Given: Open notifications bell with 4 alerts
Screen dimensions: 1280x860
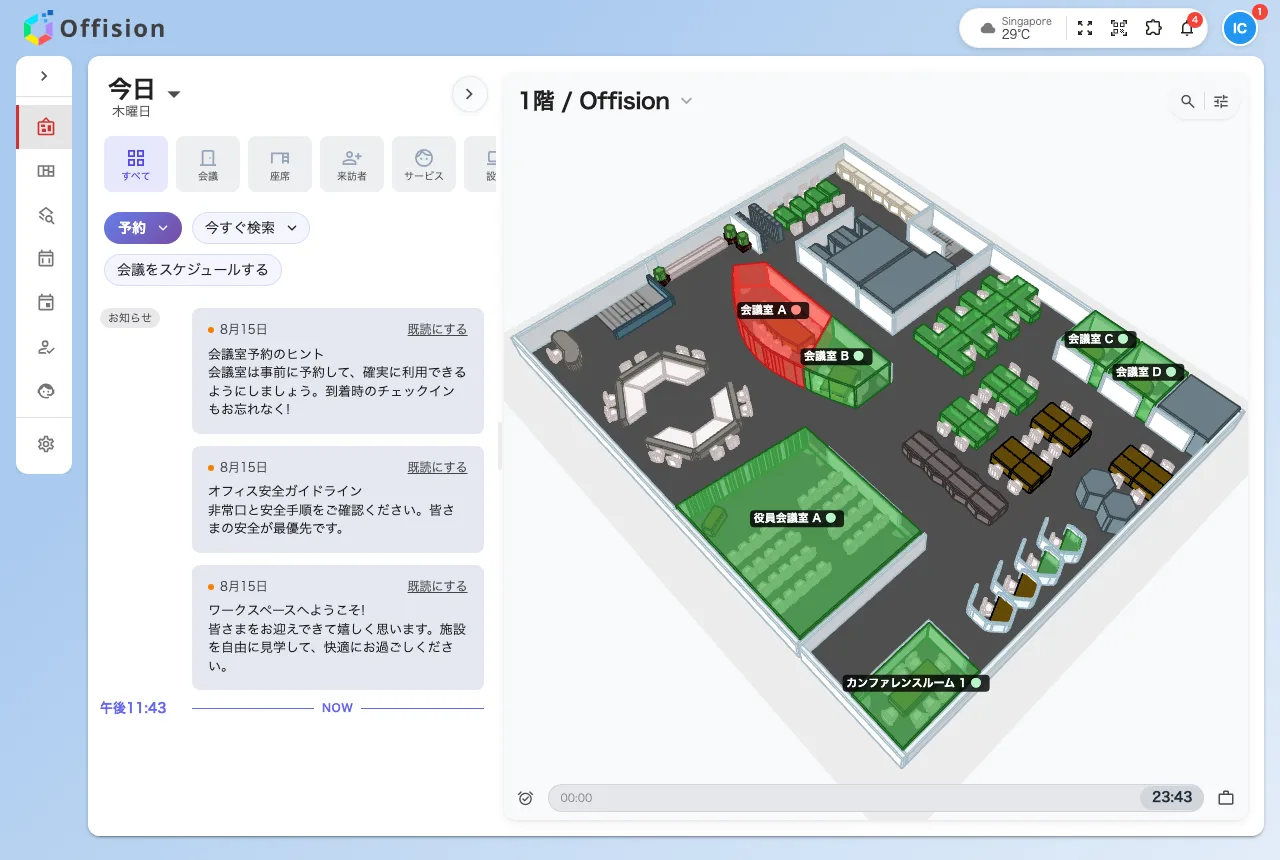Looking at the screenshot, I should [1187, 28].
